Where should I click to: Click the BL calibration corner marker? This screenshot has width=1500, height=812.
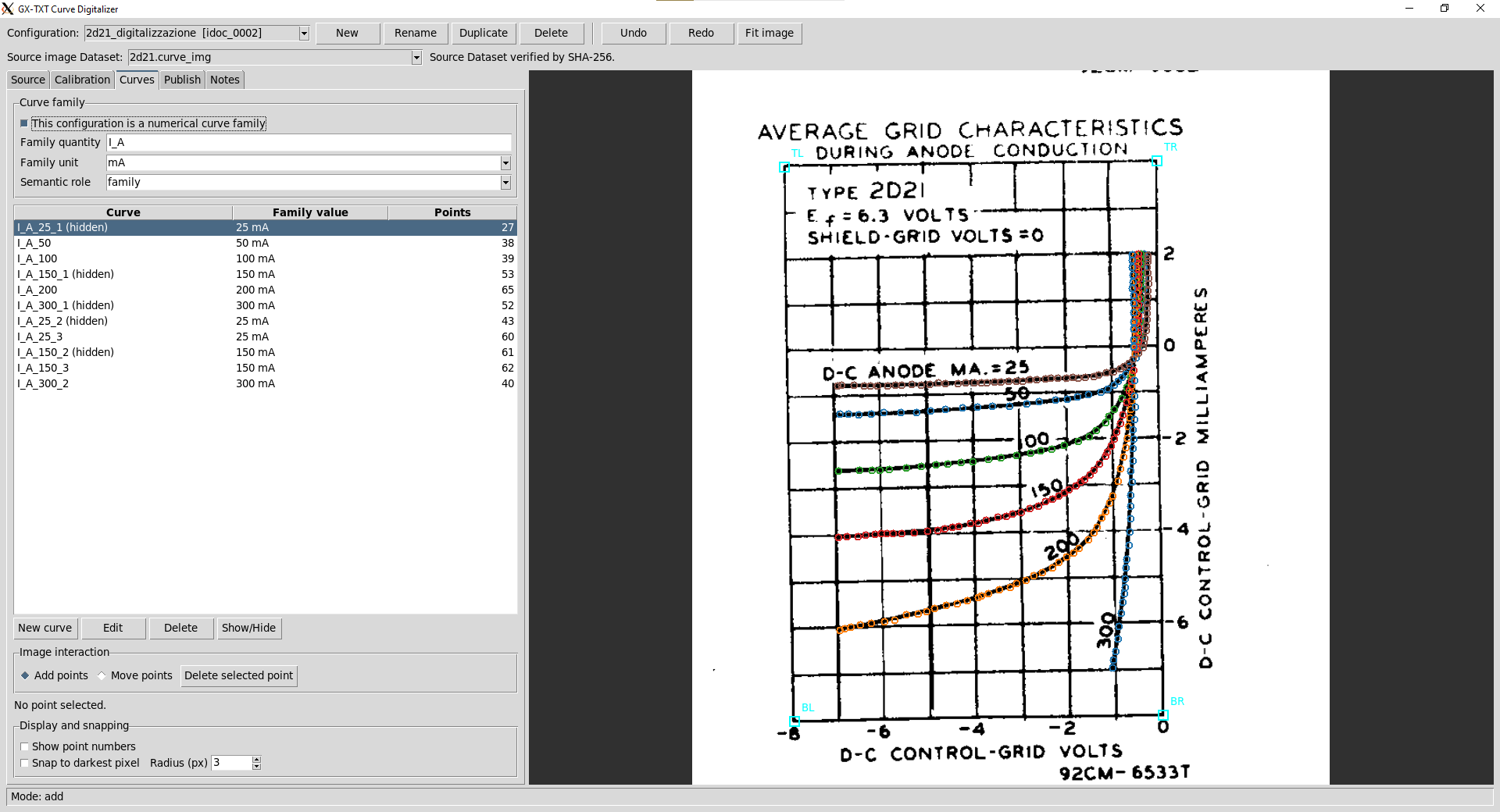pyautogui.click(x=795, y=721)
